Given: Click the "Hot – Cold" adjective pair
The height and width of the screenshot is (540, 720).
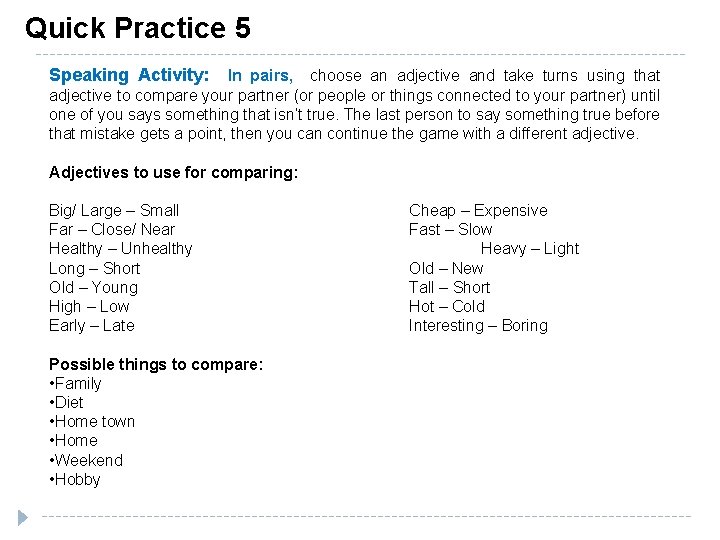Looking at the screenshot, I should tap(446, 306).
